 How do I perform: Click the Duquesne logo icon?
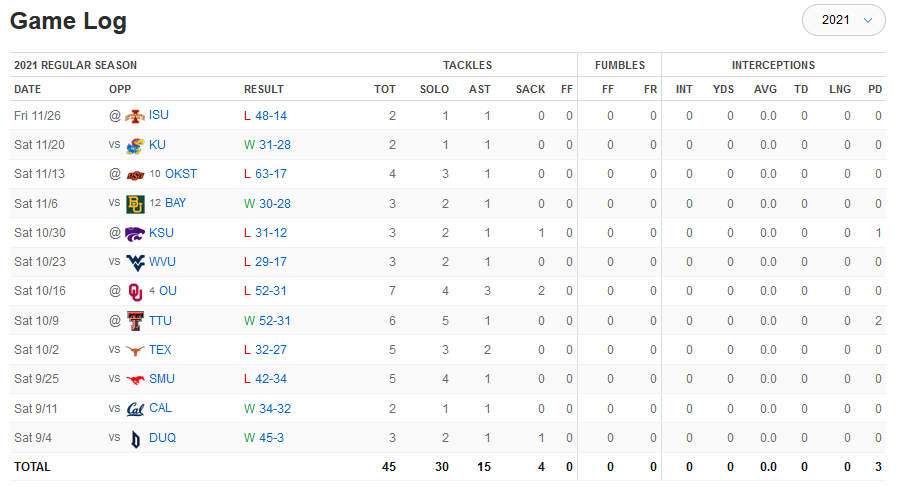click(x=135, y=438)
